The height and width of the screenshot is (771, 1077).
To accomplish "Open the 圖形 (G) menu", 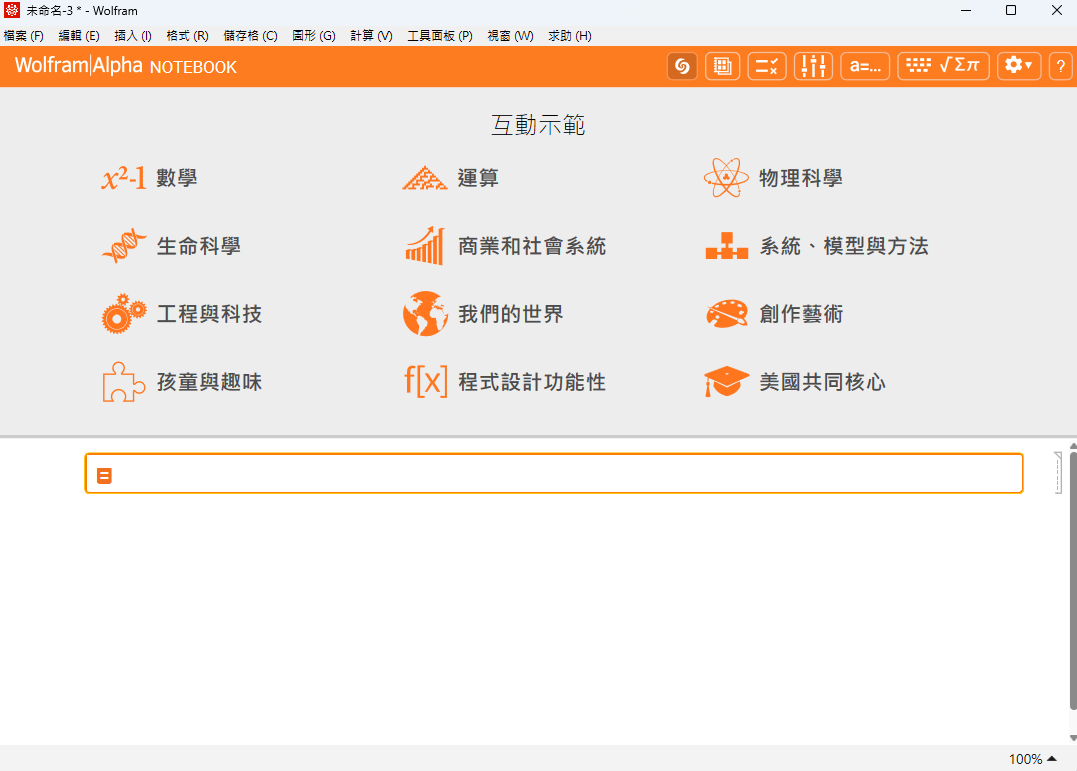I will click(x=314, y=36).
